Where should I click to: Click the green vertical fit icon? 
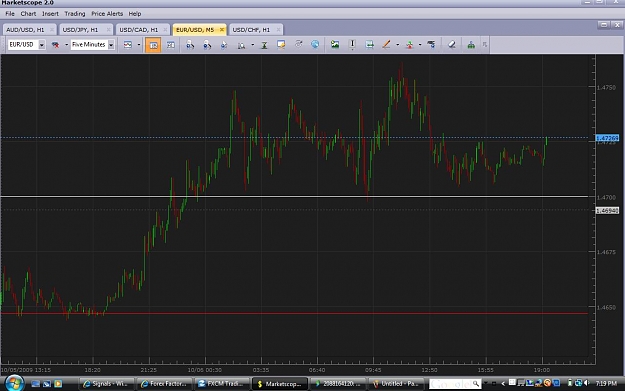[264, 45]
